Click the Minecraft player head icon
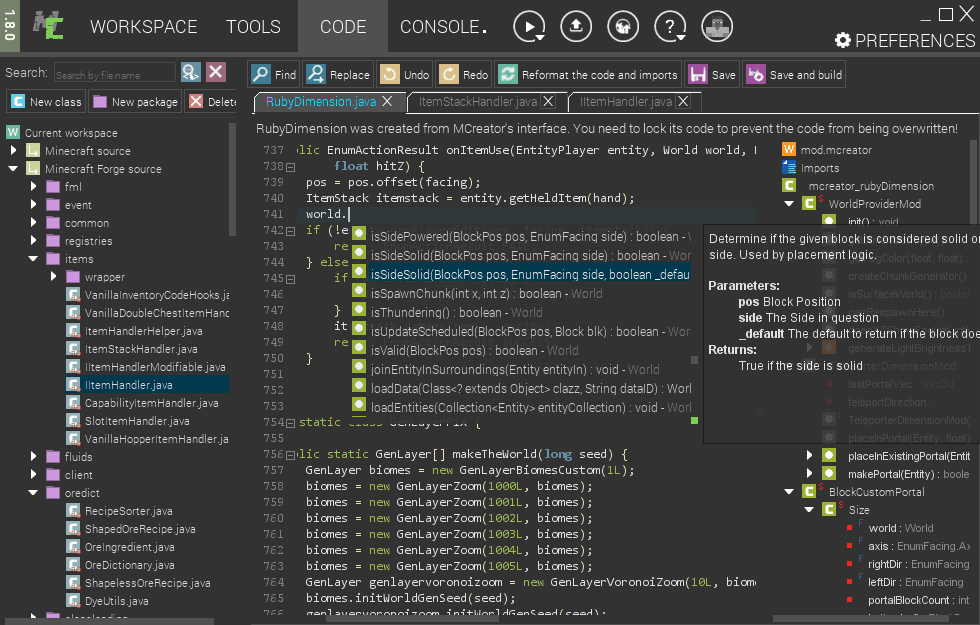Image resolution: width=980 pixels, height=625 pixels. coord(717,26)
